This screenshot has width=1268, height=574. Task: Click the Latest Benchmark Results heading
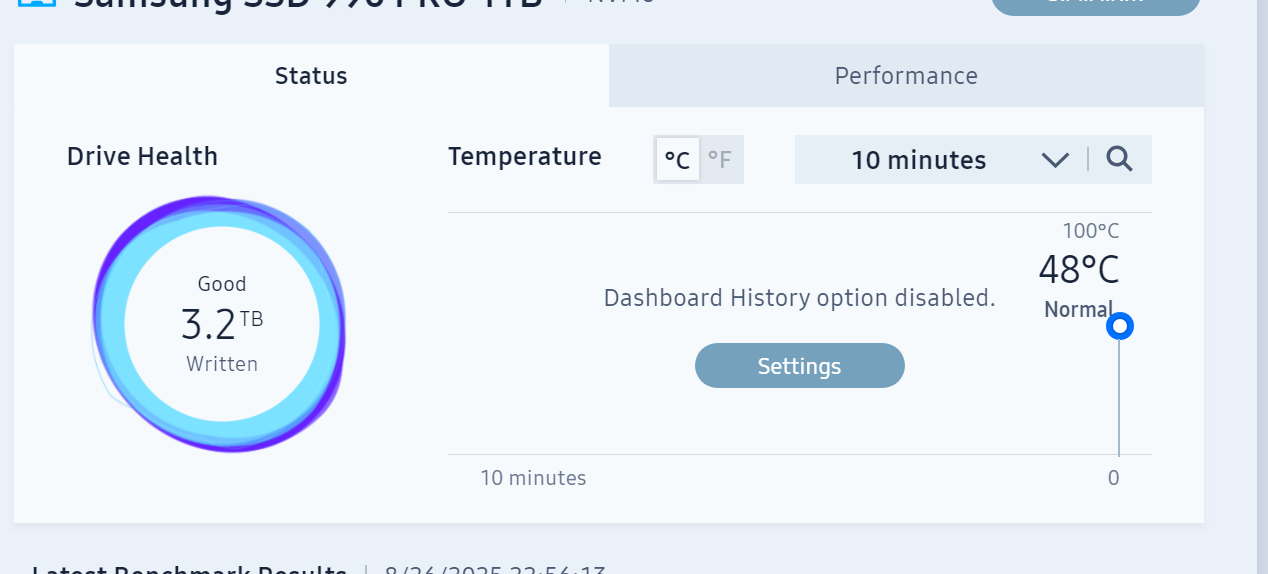[189, 570]
